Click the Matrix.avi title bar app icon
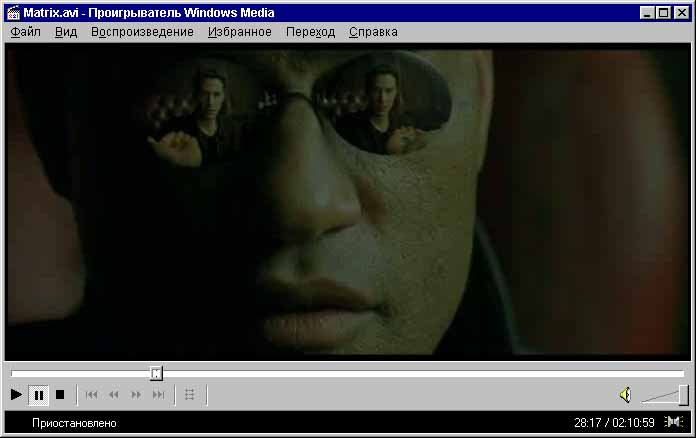 click(13, 12)
